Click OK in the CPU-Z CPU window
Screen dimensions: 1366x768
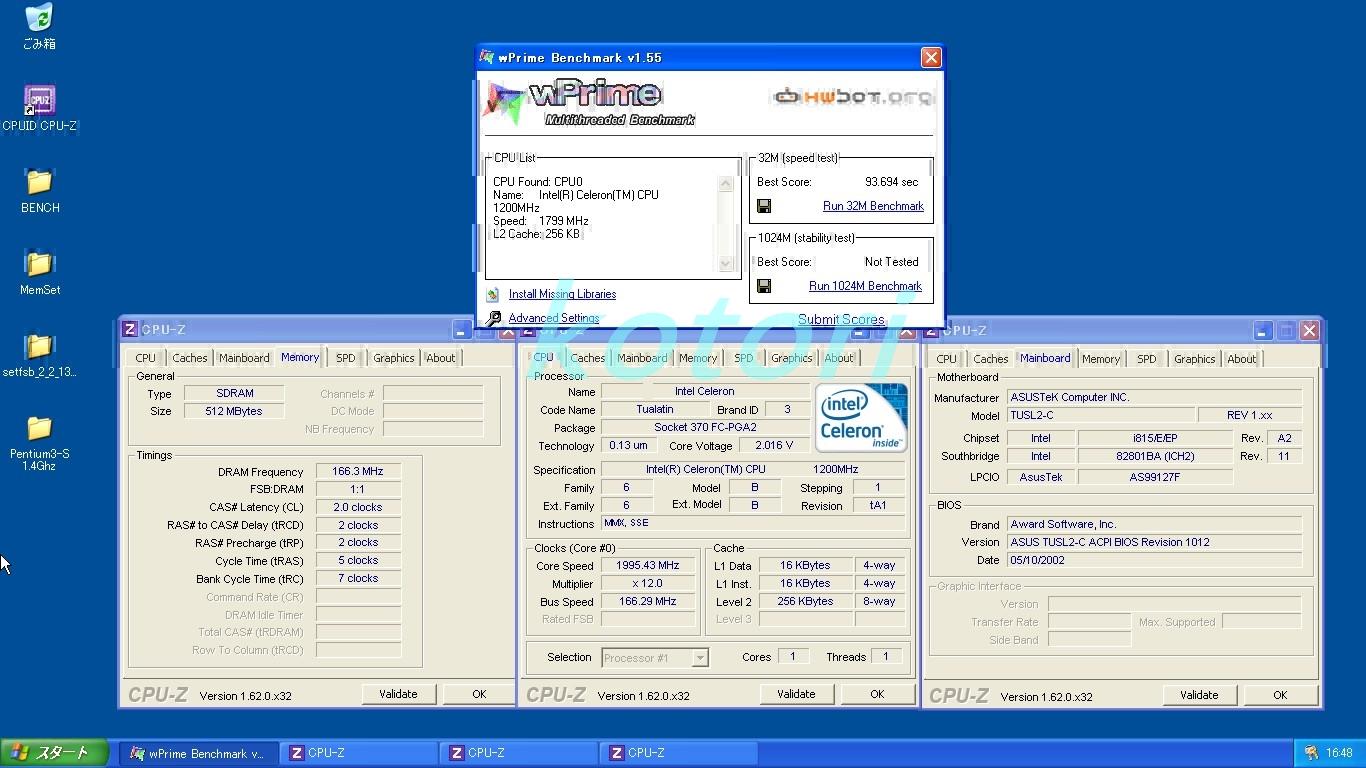pyautogui.click(x=877, y=694)
